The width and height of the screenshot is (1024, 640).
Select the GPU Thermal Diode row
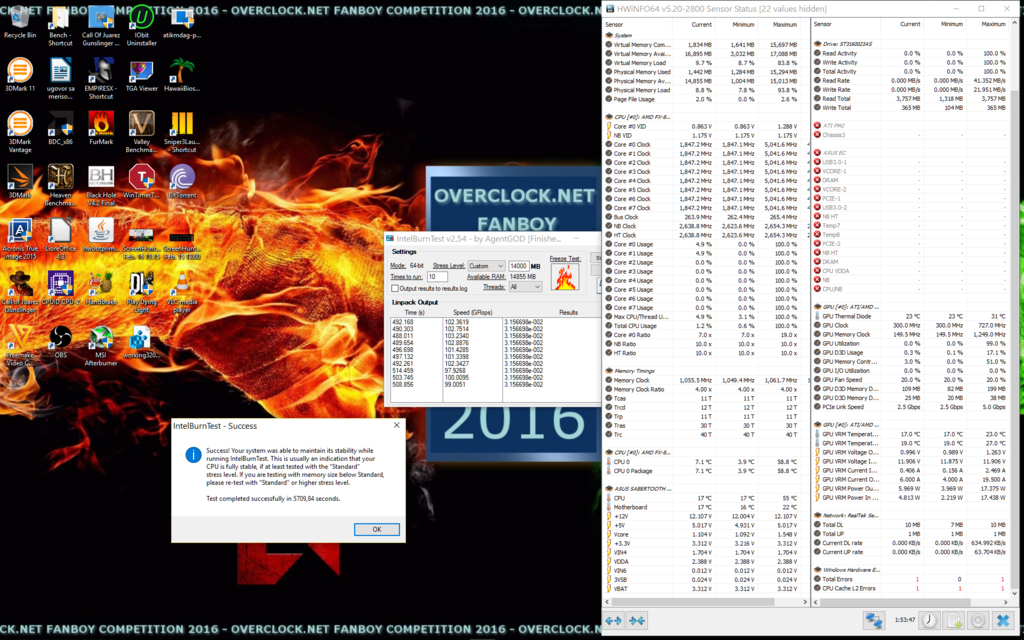(911, 316)
